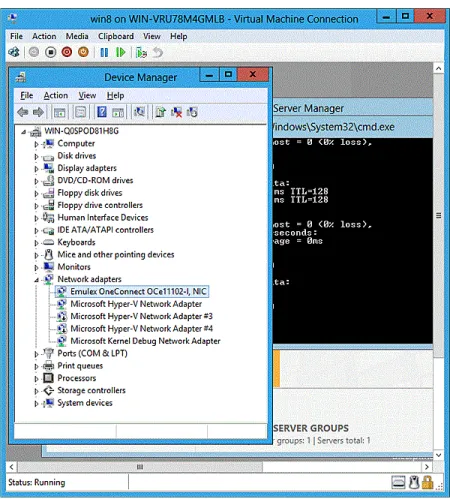Open Device Manager's Help menu

(115, 96)
